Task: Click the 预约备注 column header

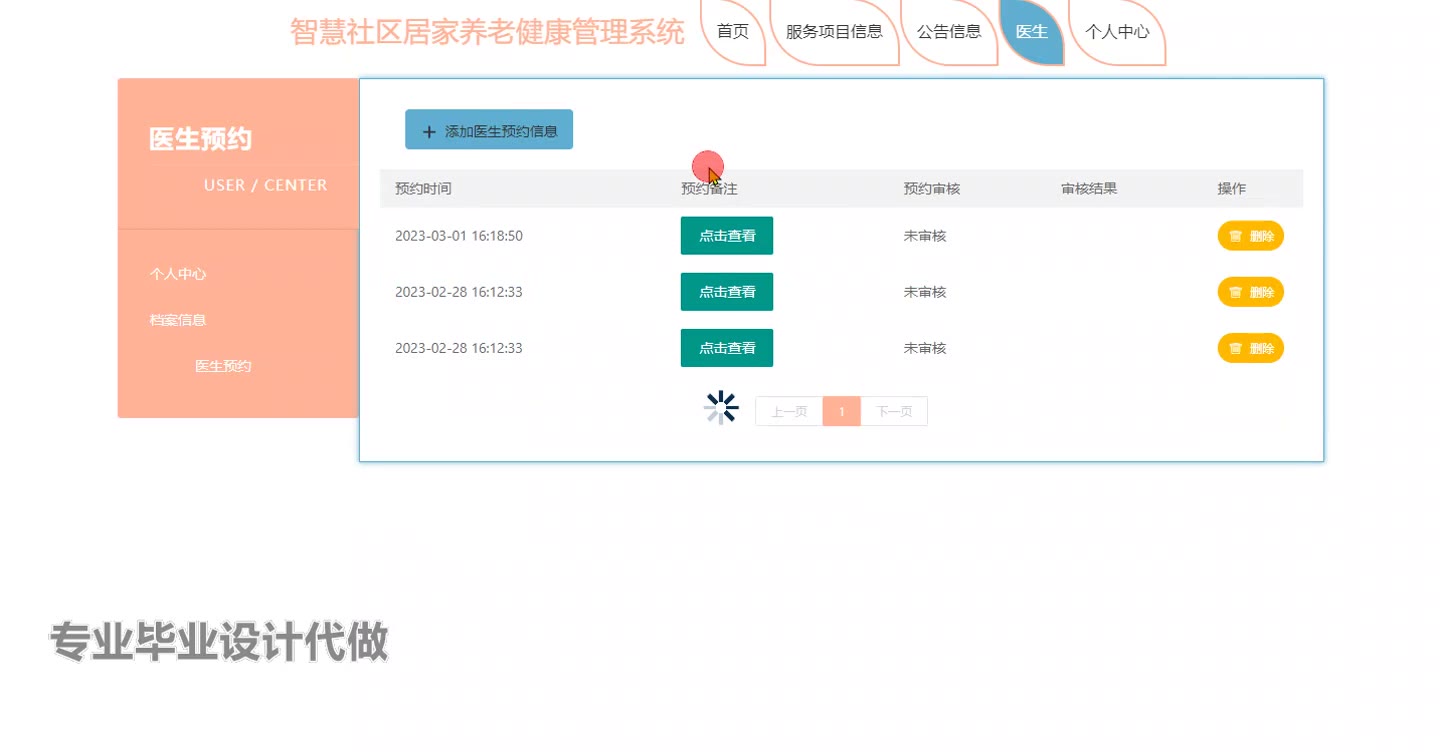Action: (x=709, y=189)
